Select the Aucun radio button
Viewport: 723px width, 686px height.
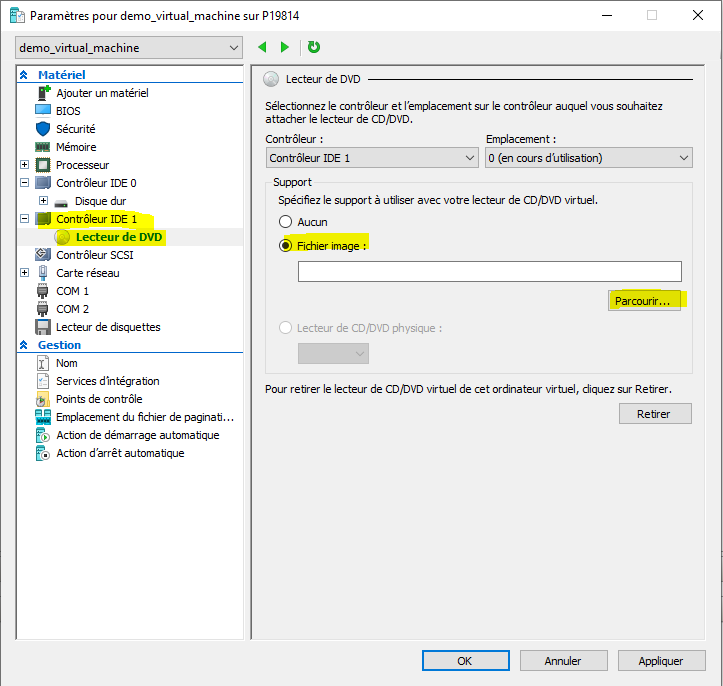285,222
